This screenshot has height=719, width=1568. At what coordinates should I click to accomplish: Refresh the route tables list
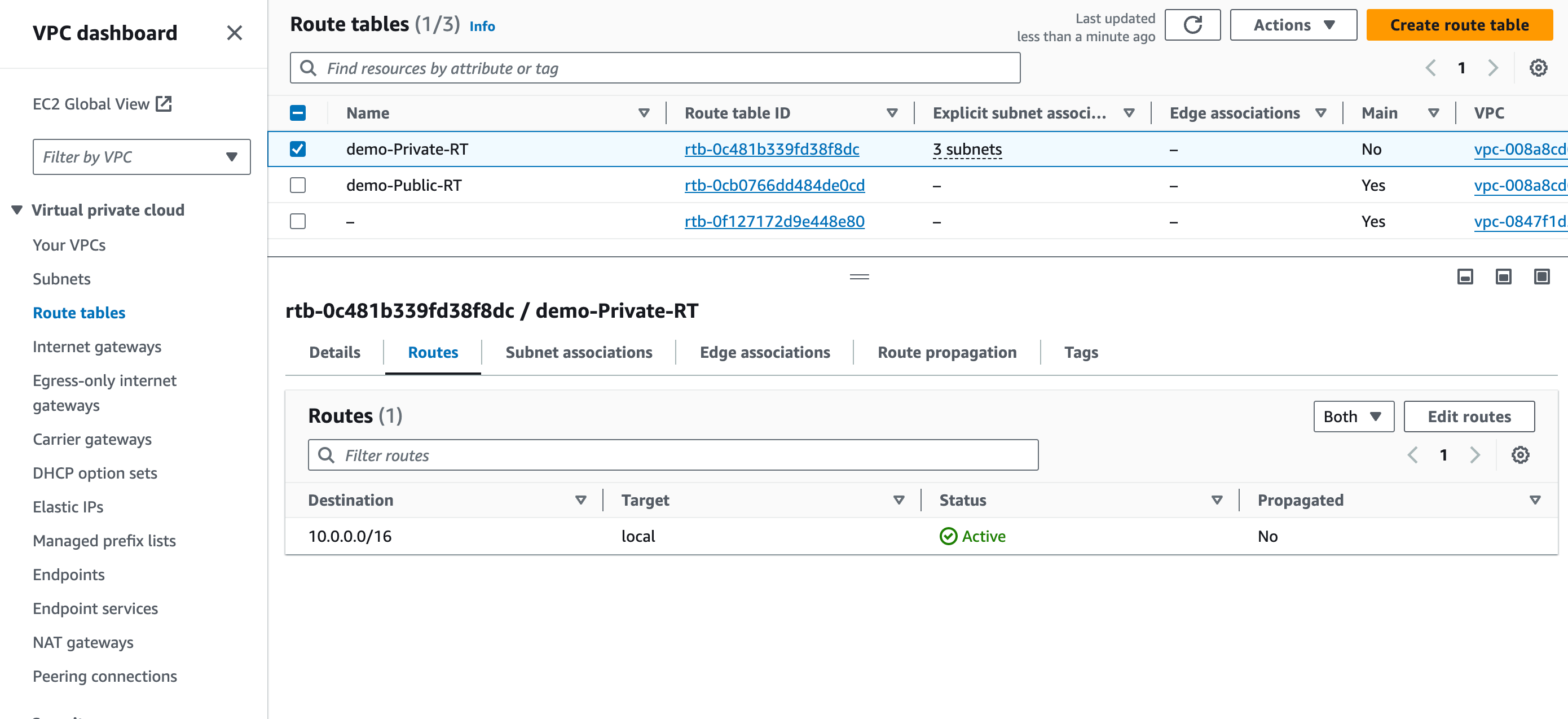(x=1192, y=25)
